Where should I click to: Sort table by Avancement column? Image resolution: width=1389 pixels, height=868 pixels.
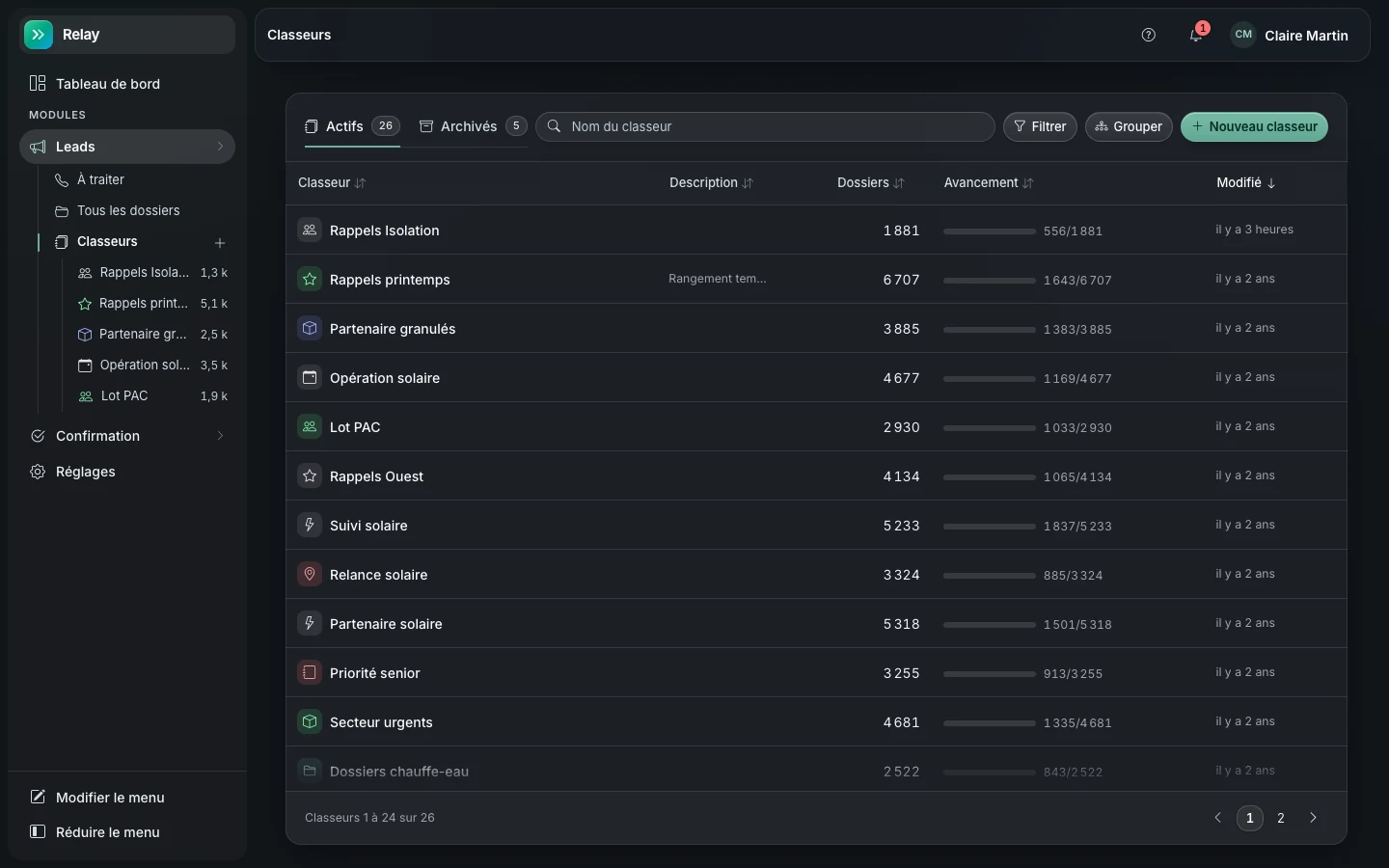pyautogui.click(x=988, y=183)
